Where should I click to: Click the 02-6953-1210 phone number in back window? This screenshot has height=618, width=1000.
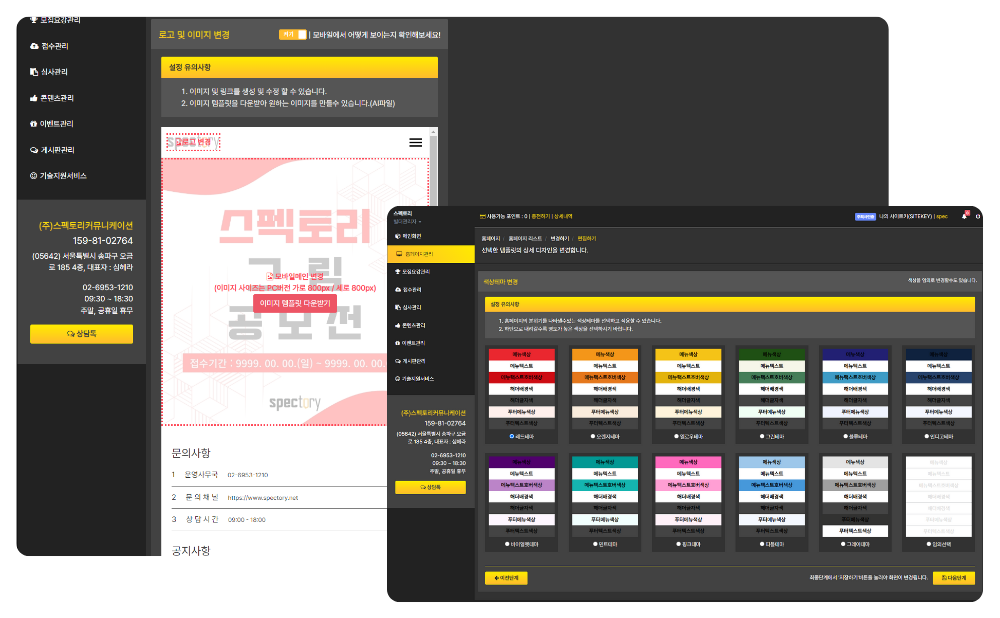click(x=108, y=287)
